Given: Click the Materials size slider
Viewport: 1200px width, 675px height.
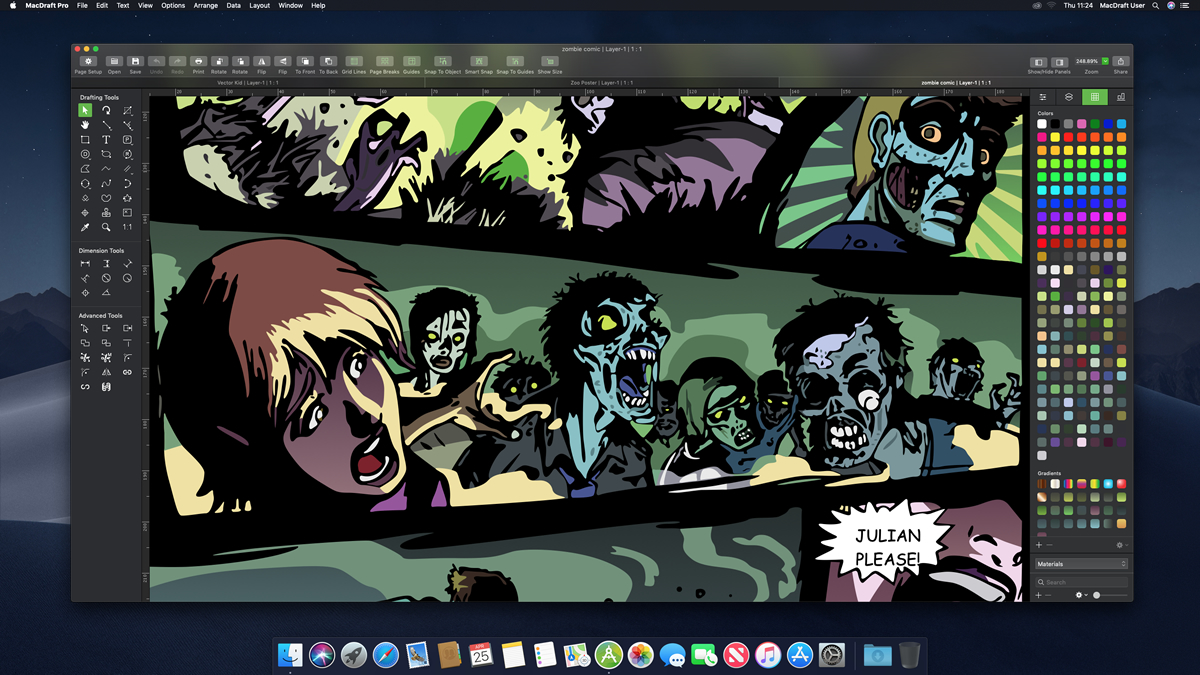Looking at the screenshot, I should [1111, 595].
